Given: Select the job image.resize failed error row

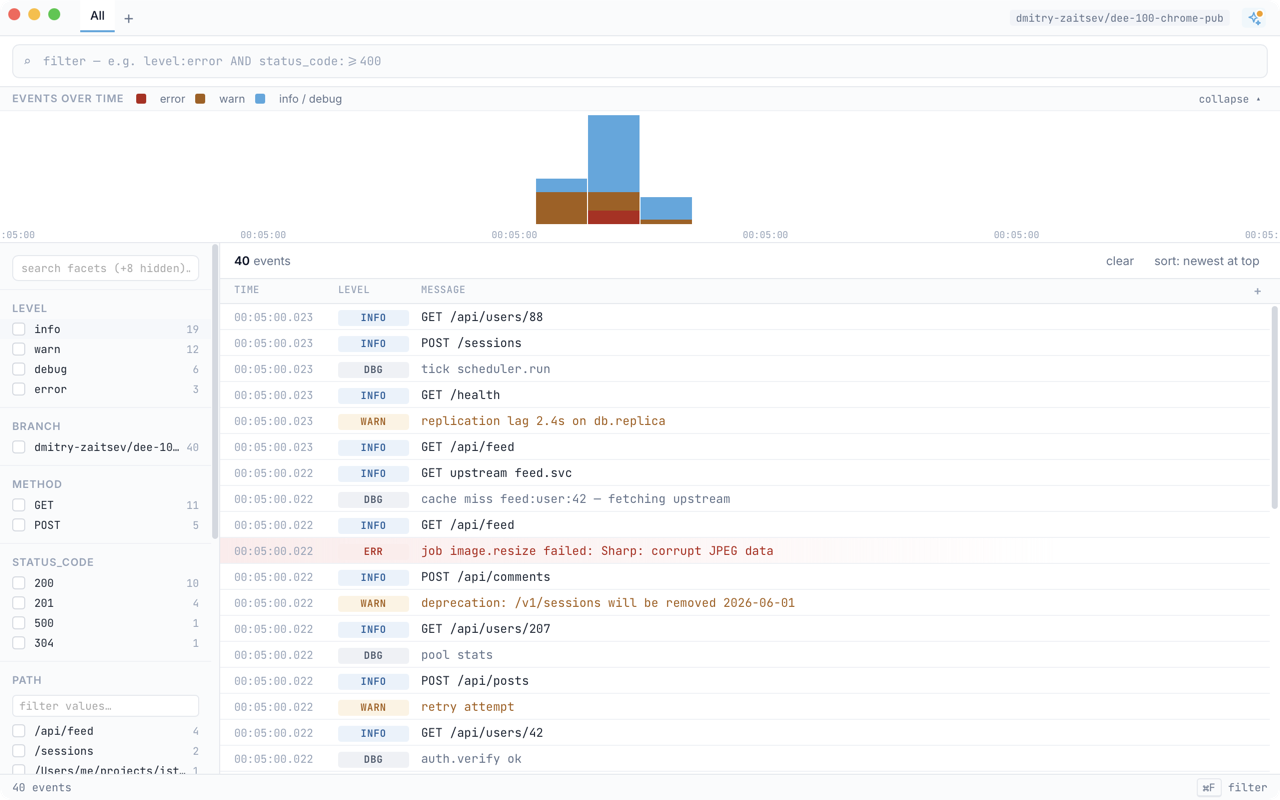Looking at the screenshot, I should [x=745, y=551].
